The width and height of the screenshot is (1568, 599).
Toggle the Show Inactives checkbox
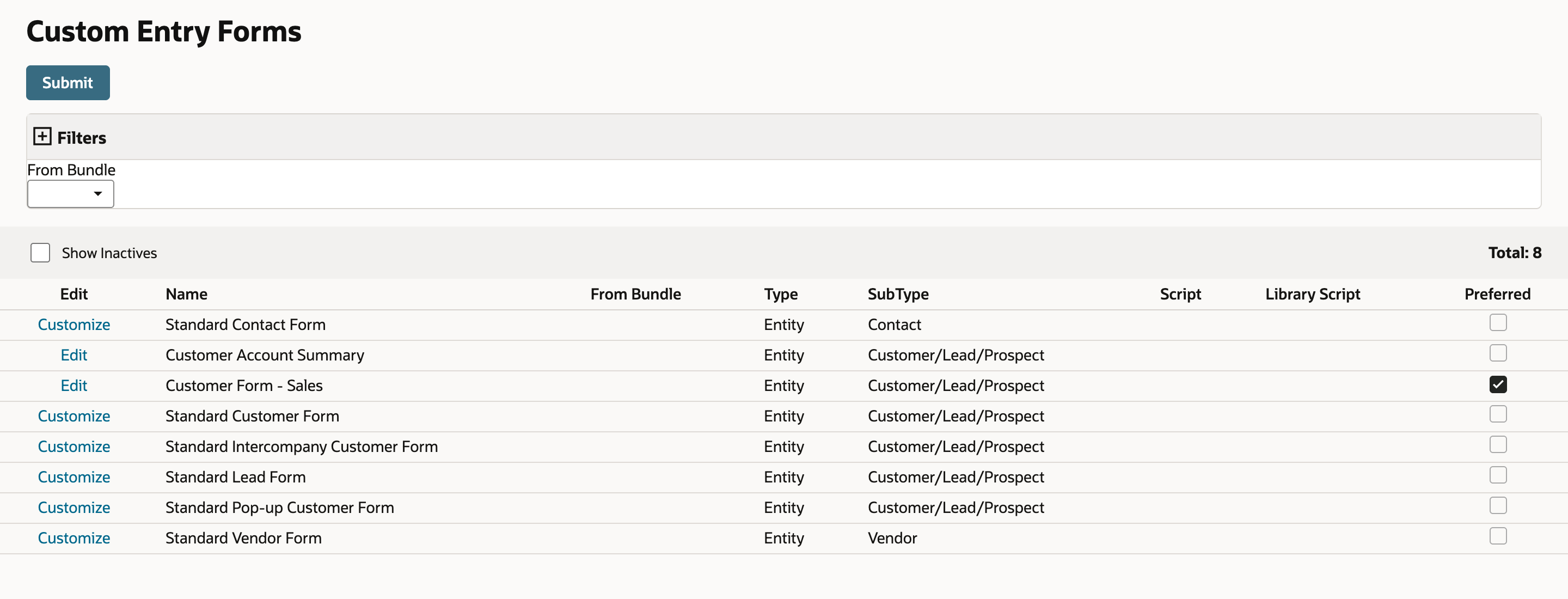[x=40, y=253]
